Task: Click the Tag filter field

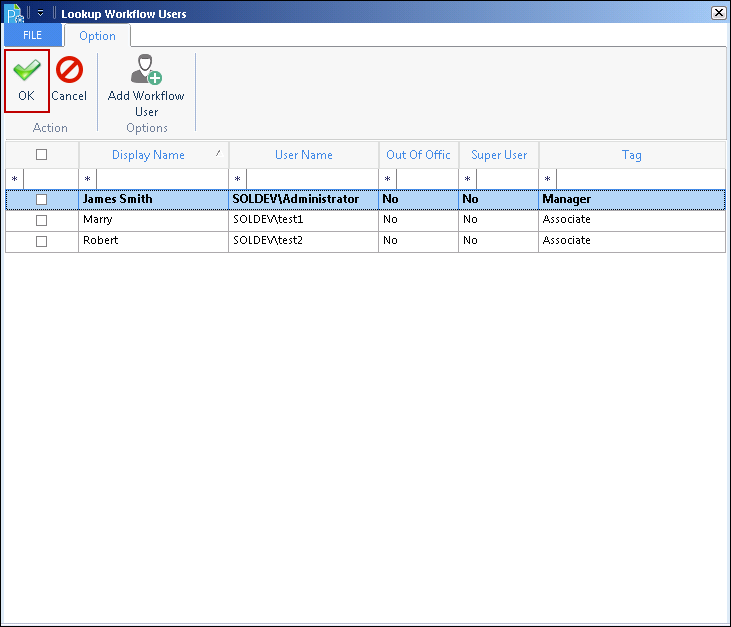Action: tap(641, 179)
